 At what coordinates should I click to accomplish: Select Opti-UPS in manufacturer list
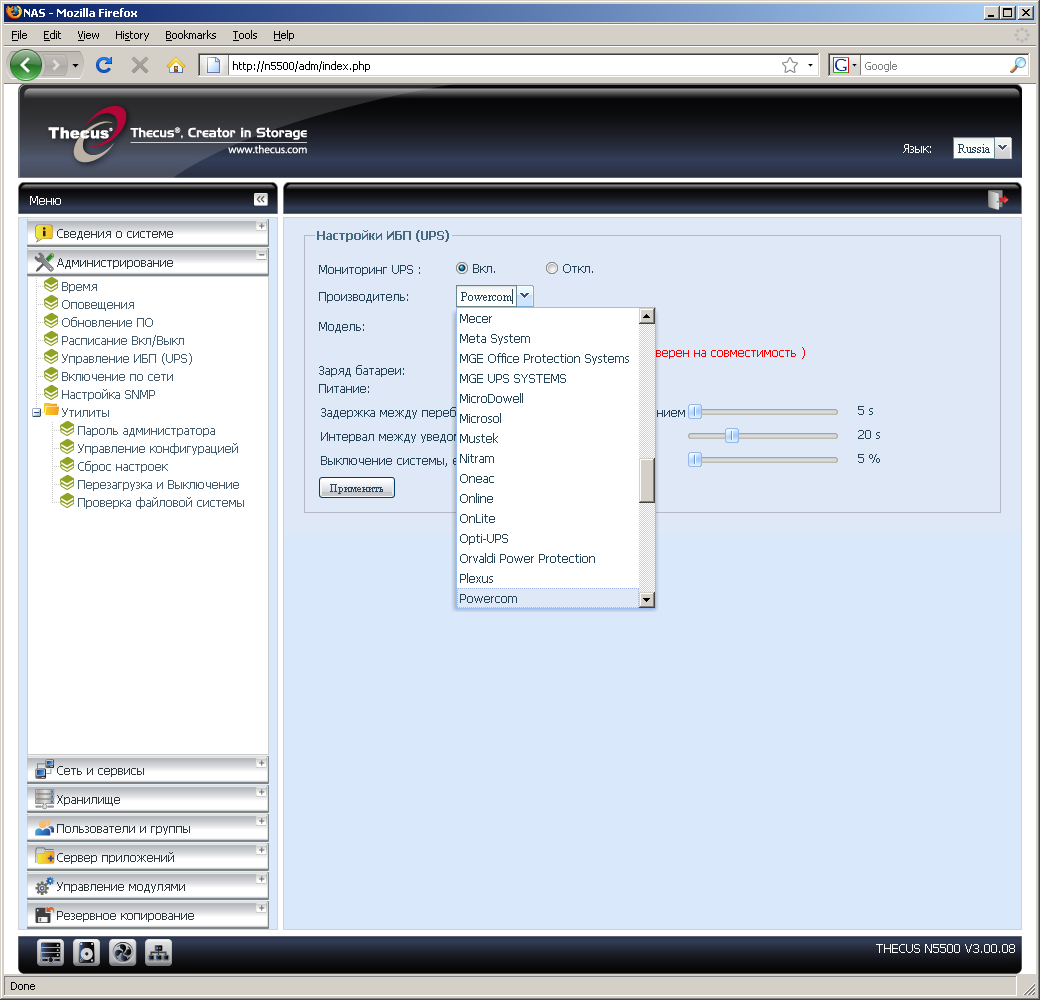tap(548, 538)
